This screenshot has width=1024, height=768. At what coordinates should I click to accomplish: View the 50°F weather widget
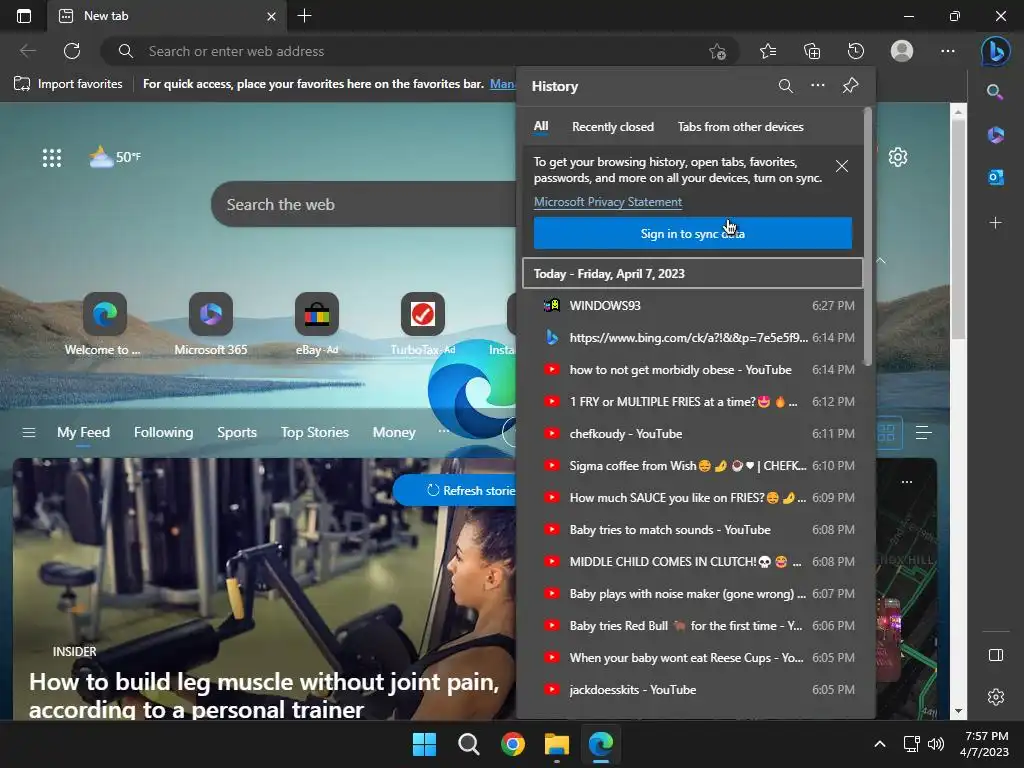115,157
